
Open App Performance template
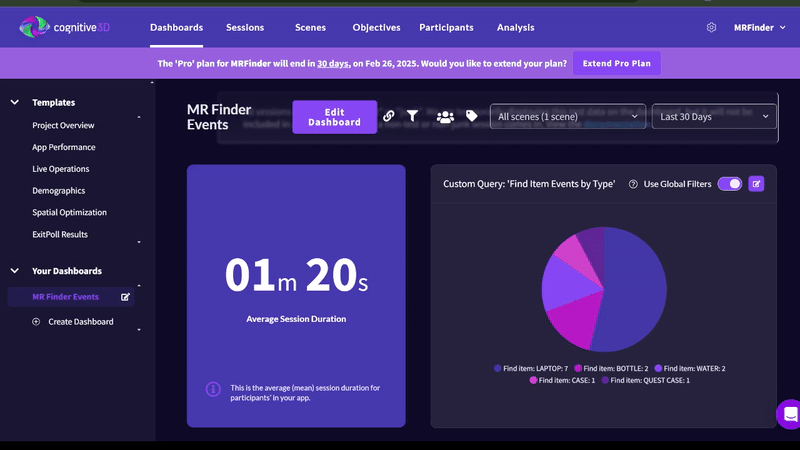tap(64, 147)
